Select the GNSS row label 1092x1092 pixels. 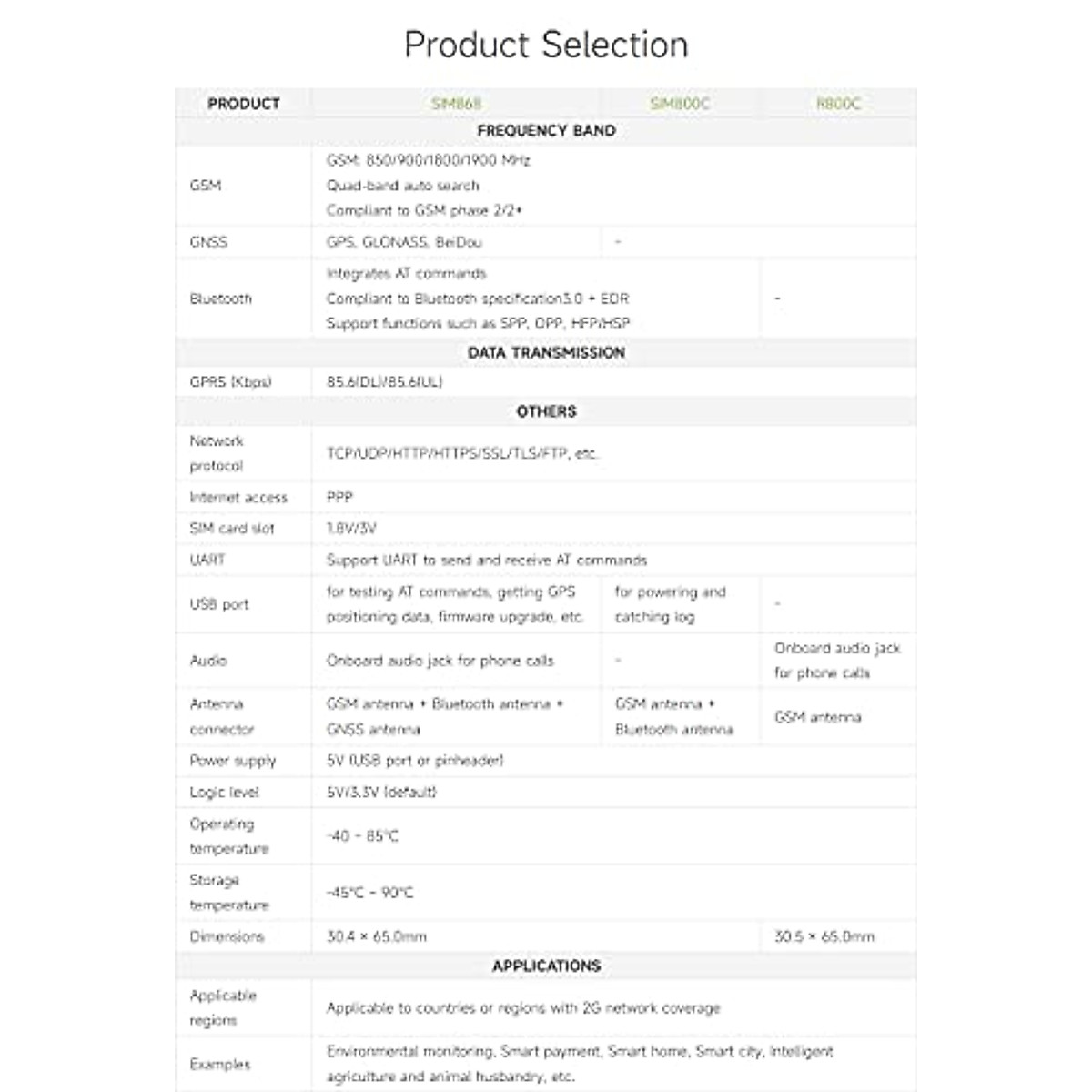(x=208, y=242)
